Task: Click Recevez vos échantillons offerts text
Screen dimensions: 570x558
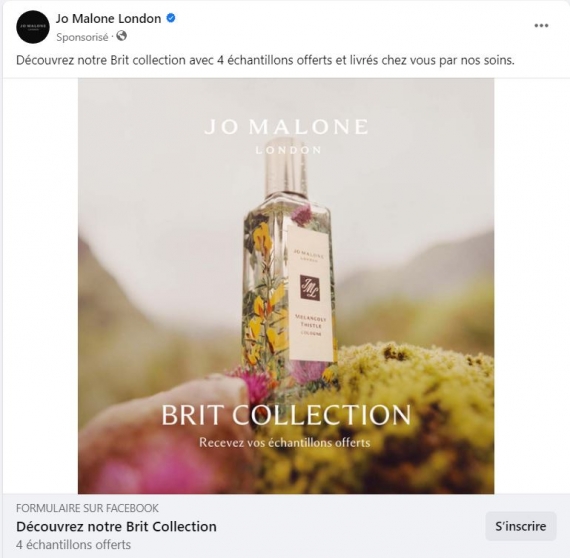Action: tap(285, 442)
